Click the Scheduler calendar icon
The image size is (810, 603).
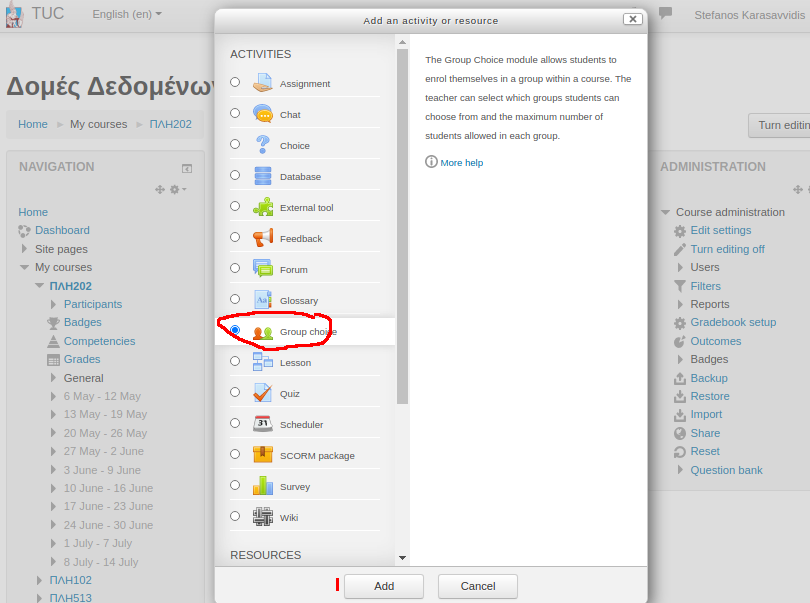(263, 424)
